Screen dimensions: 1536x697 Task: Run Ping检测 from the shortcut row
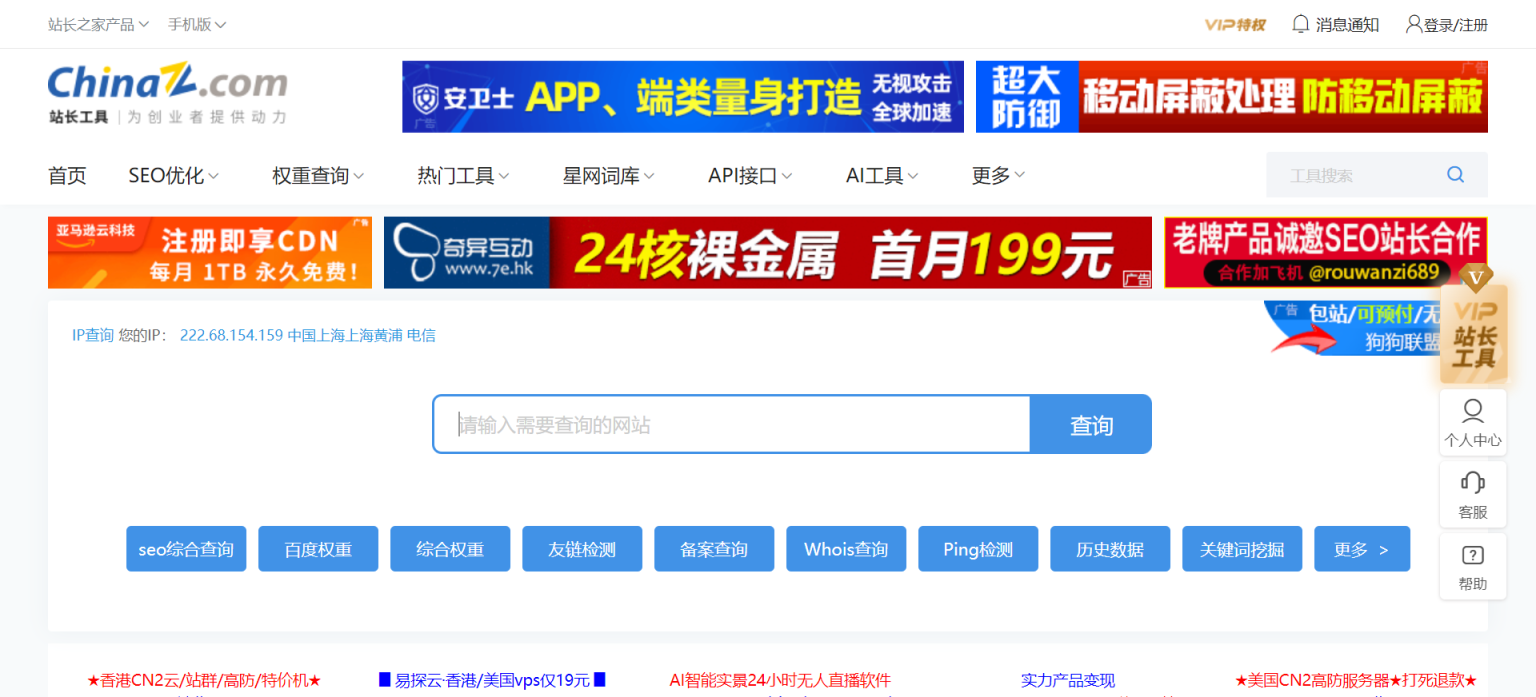click(977, 548)
